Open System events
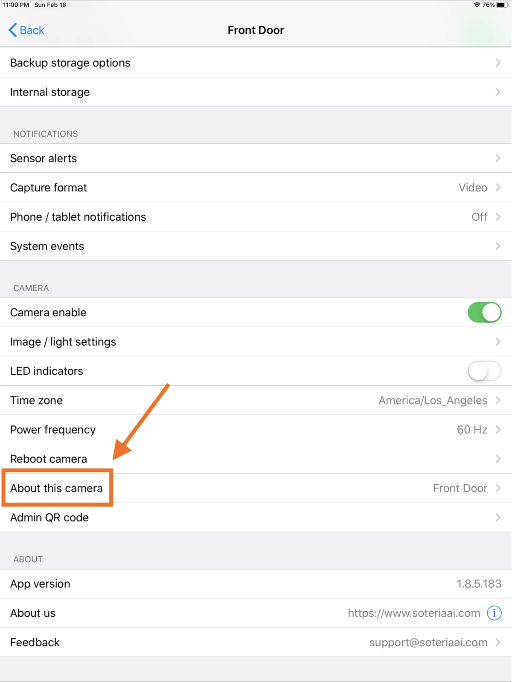 pyautogui.click(x=256, y=246)
